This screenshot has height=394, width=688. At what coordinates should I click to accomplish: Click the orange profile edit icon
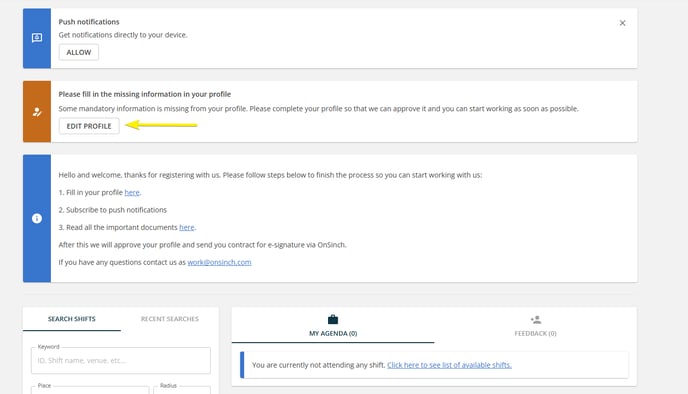pos(37,112)
